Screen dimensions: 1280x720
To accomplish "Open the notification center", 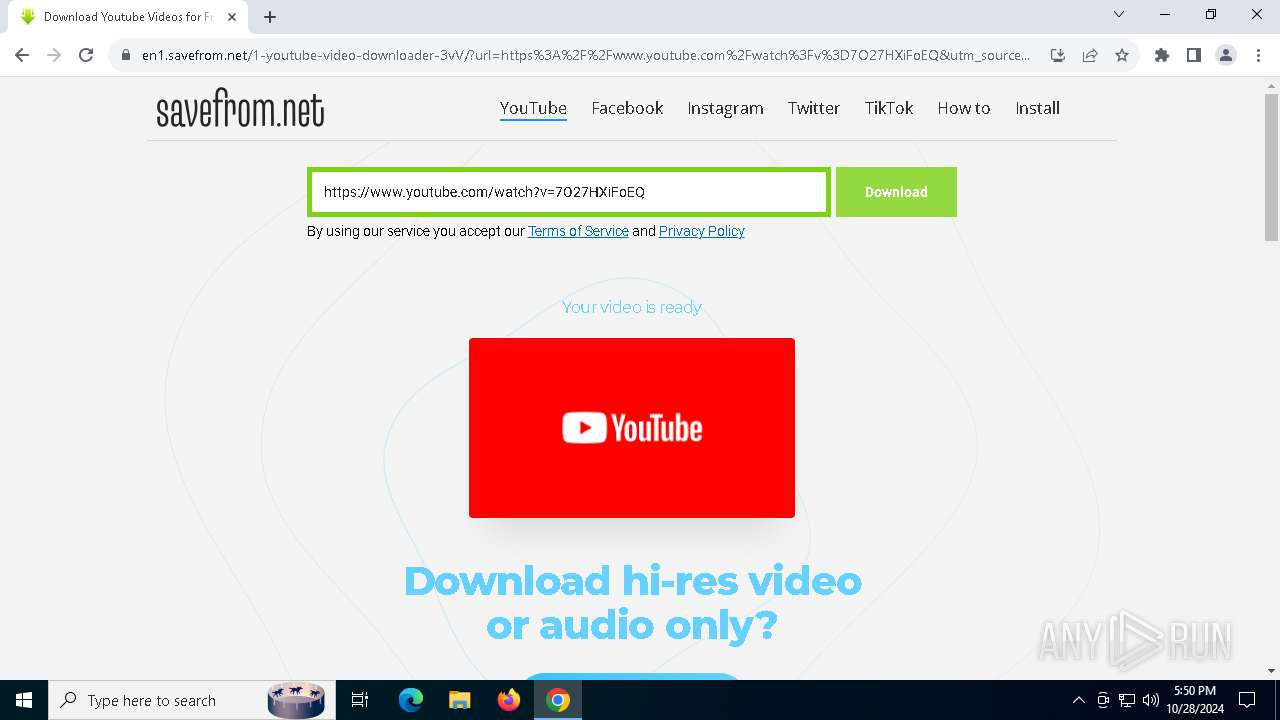I will (x=1247, y=700).
